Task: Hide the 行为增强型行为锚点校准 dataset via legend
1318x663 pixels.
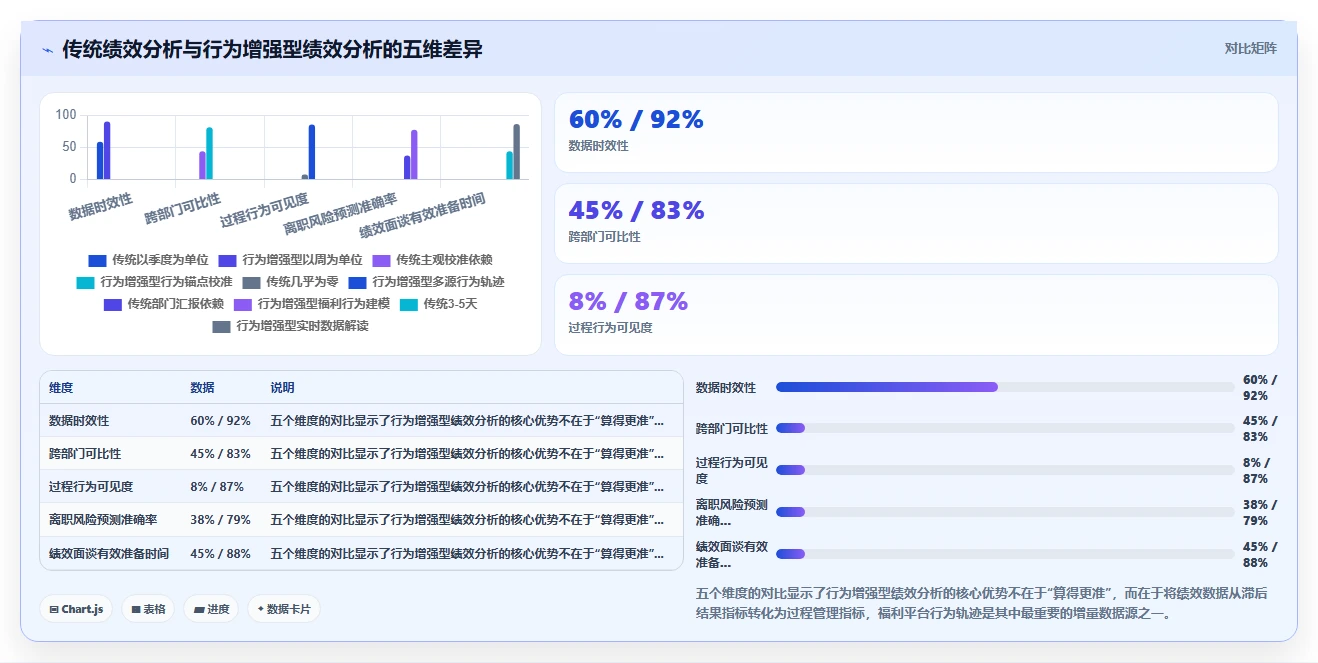Action: (x=154, y=282)
